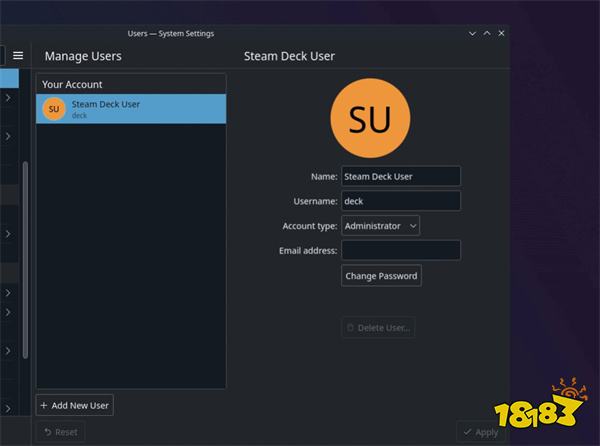
Task: Maximize window using title bar up chevron
Action: tap(487, 34)
